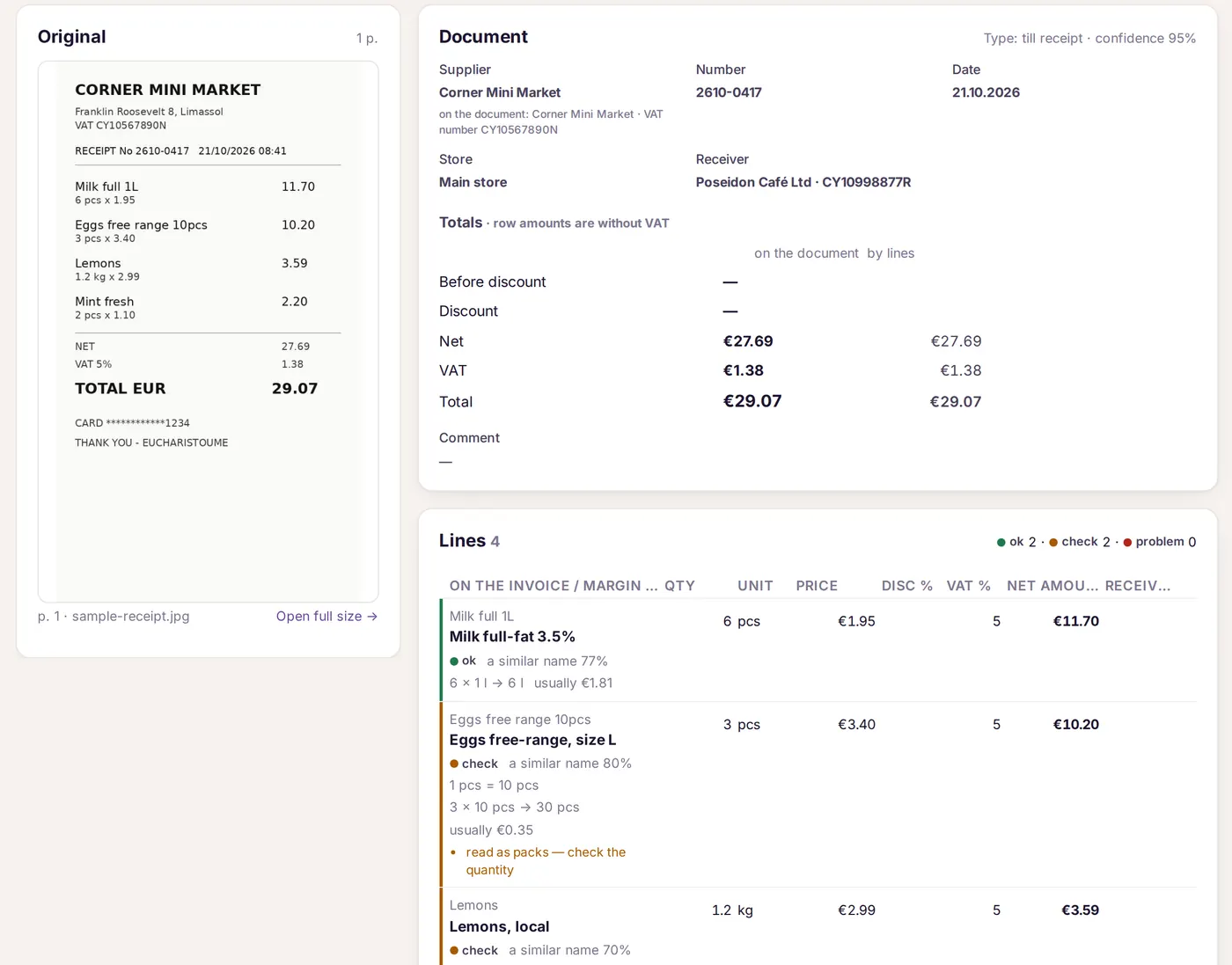
Task: Click the Comment field dash
Action: coord(446,461)
